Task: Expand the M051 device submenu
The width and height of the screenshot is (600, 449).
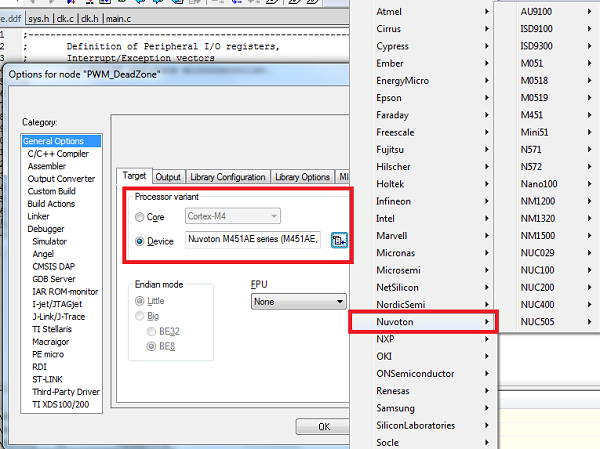Action: [x=547, y=63]
